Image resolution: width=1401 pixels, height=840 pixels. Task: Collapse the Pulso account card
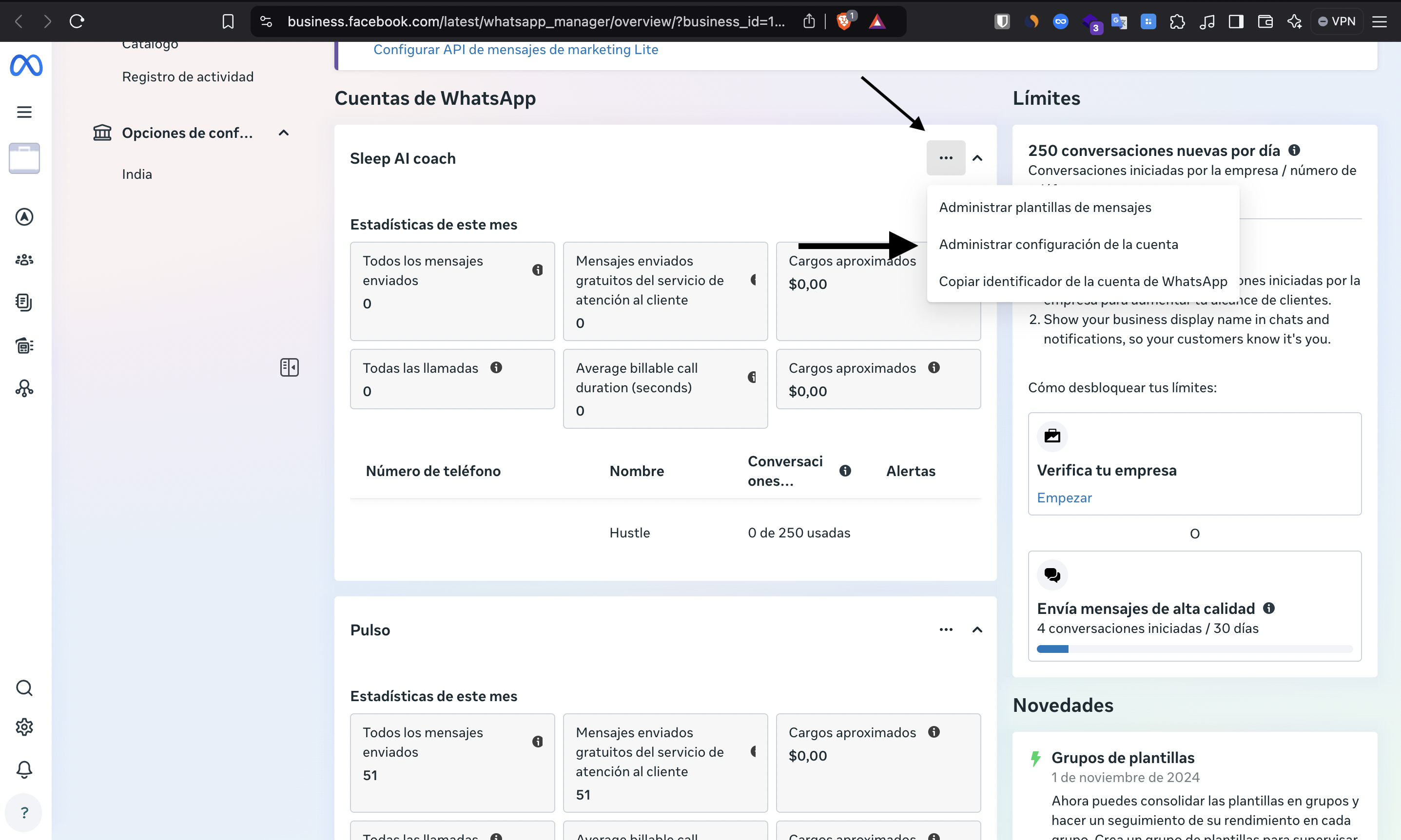pos(977,630)
